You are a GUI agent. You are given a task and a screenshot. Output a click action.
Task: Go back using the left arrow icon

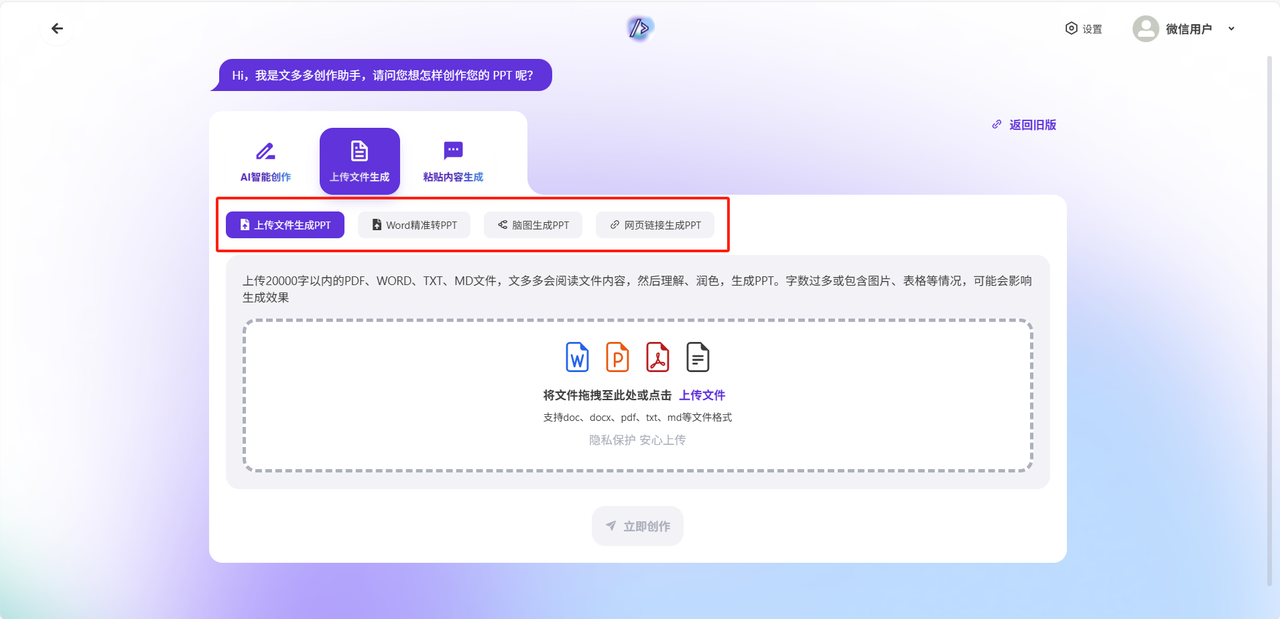57,29
